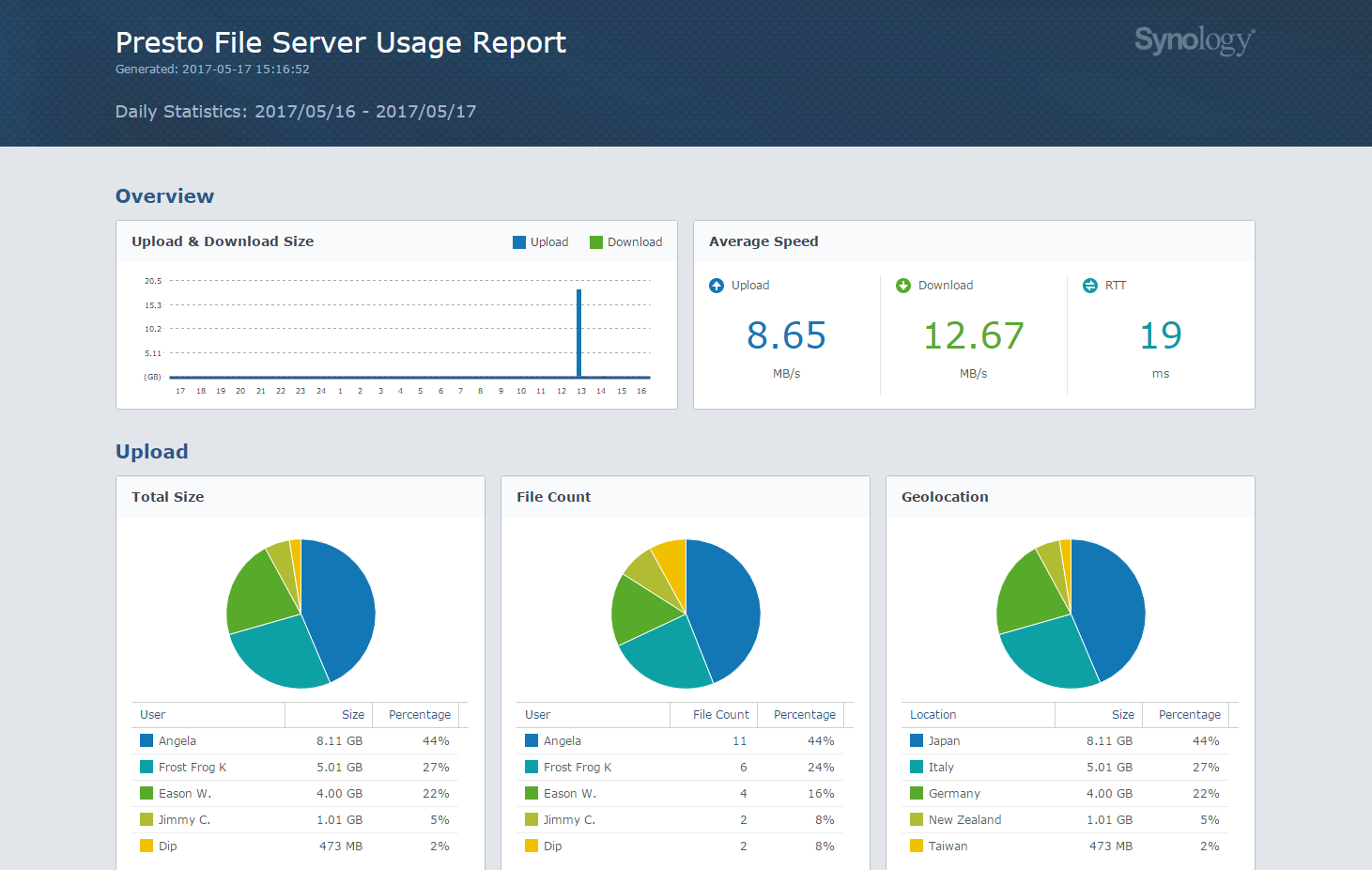1372x870 pixels.
Task: Click the upload spike bar at hour 13
Action: [x=579, y=334]
